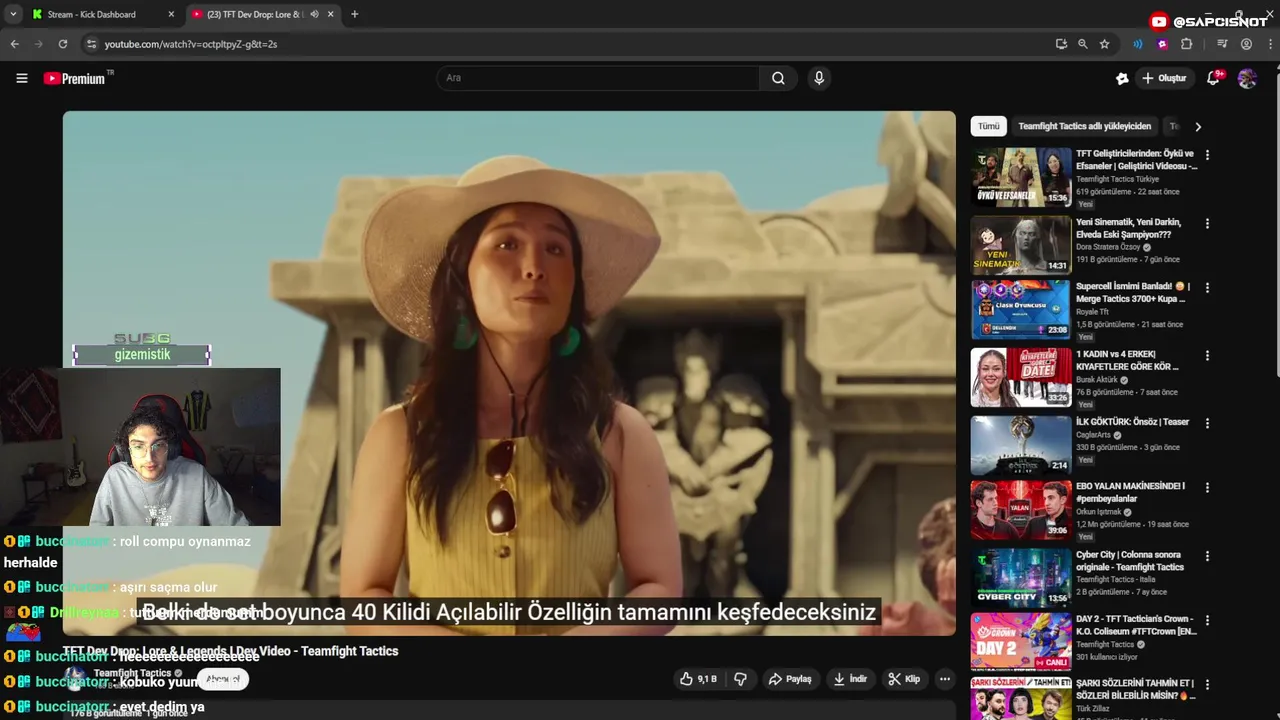
Task: Toggle subscription with the Abone ol button
Action: click(x=223, y=679)
